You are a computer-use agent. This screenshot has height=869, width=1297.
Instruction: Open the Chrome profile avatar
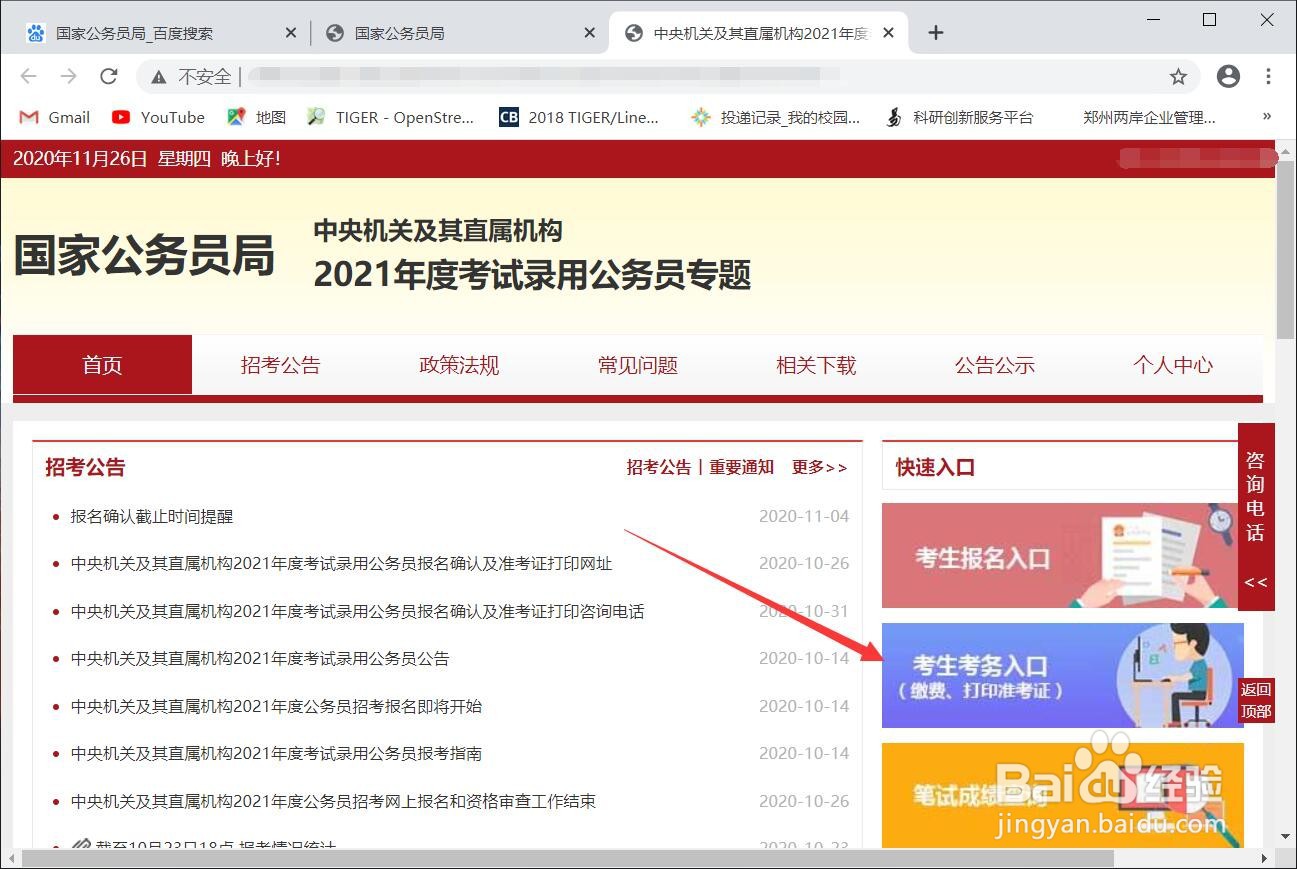pyautogui.click(x=1228, y=76)
